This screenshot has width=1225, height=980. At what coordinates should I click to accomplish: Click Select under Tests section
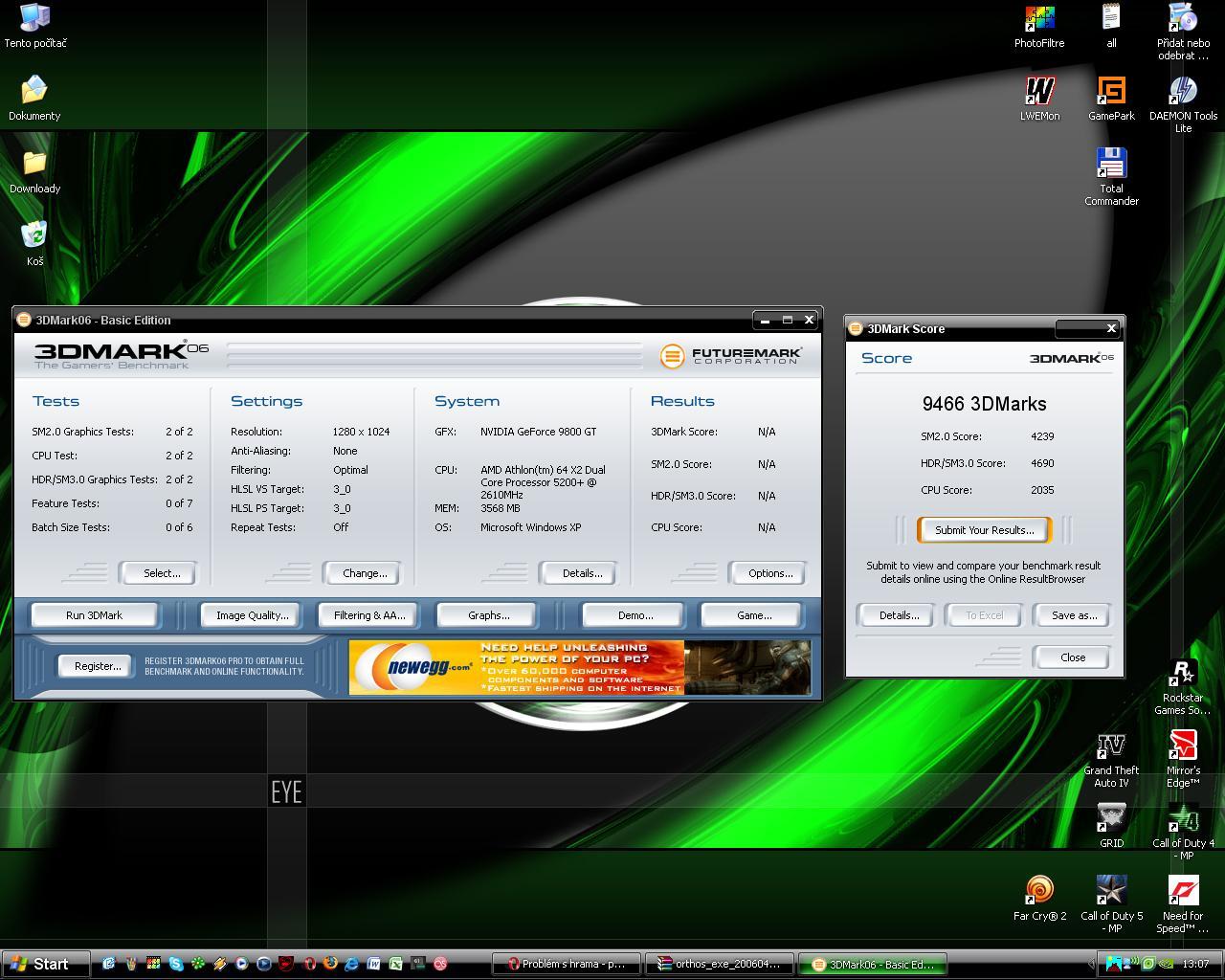161,573
